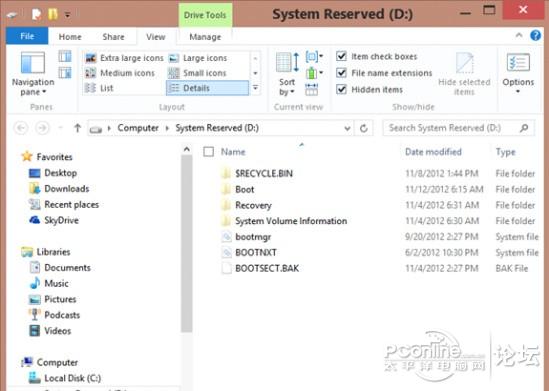Open the Manage tab under Drive Tools
The image size is (549, 391).
point(205,37)
